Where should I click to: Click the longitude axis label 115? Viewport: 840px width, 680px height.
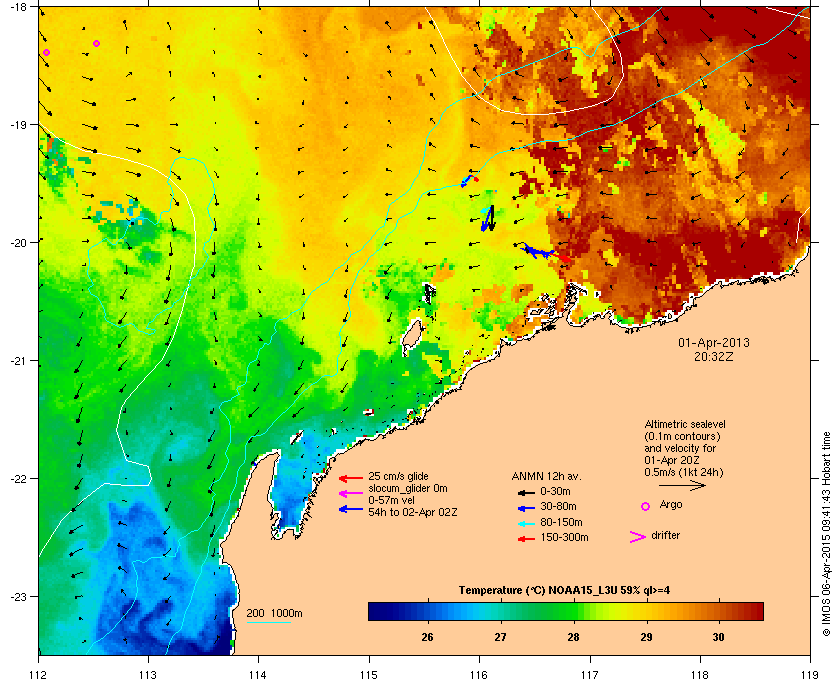click(369, 675)
